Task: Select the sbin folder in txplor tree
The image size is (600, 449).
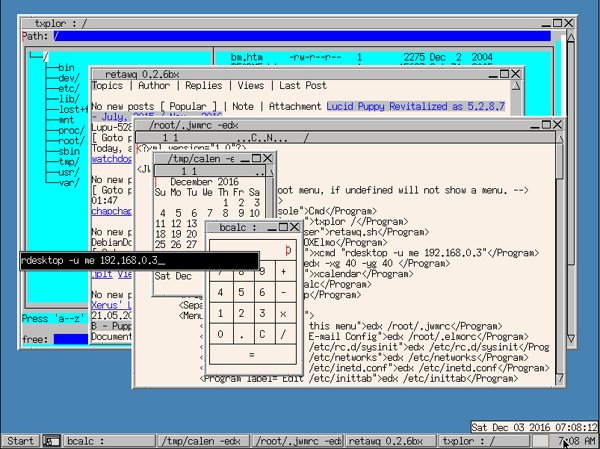Action: pyautogui.click(x=69, y=151)
